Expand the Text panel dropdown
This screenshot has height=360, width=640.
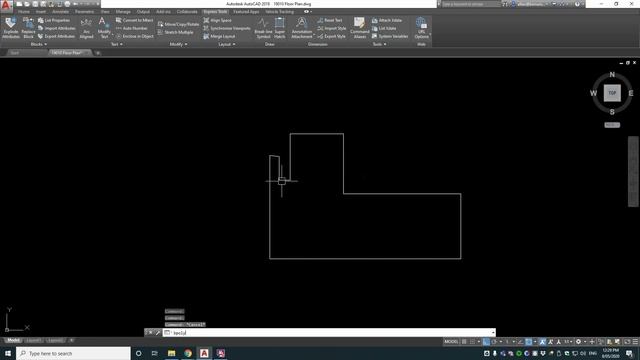pos(117,44)
